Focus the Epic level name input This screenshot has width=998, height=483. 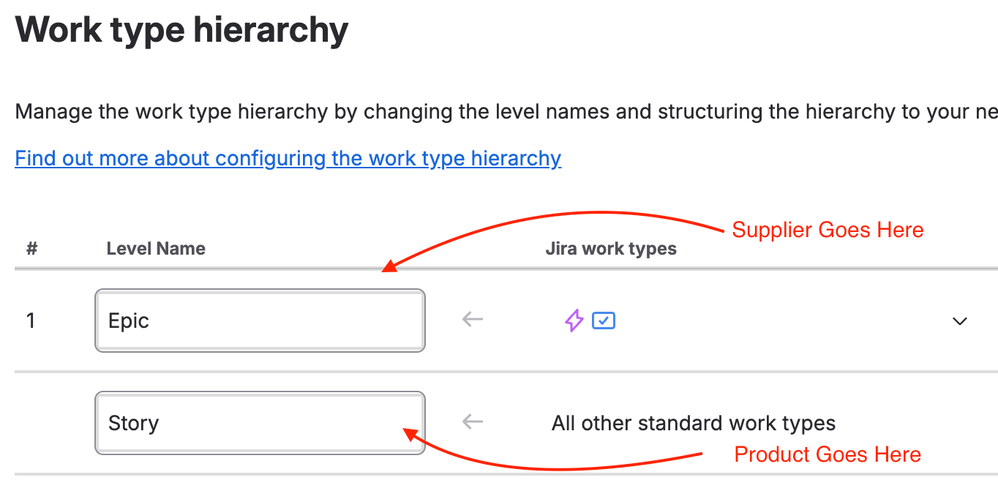click(x=260, y=320)
